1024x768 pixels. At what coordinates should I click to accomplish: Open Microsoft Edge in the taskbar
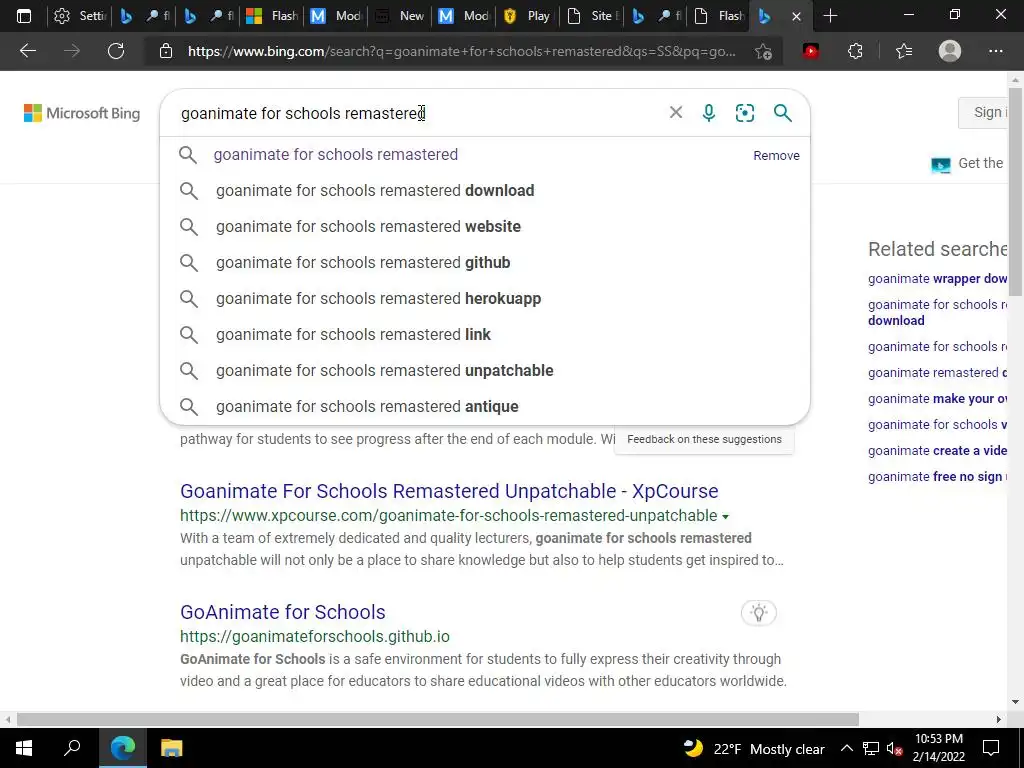[x=123, y=748]
